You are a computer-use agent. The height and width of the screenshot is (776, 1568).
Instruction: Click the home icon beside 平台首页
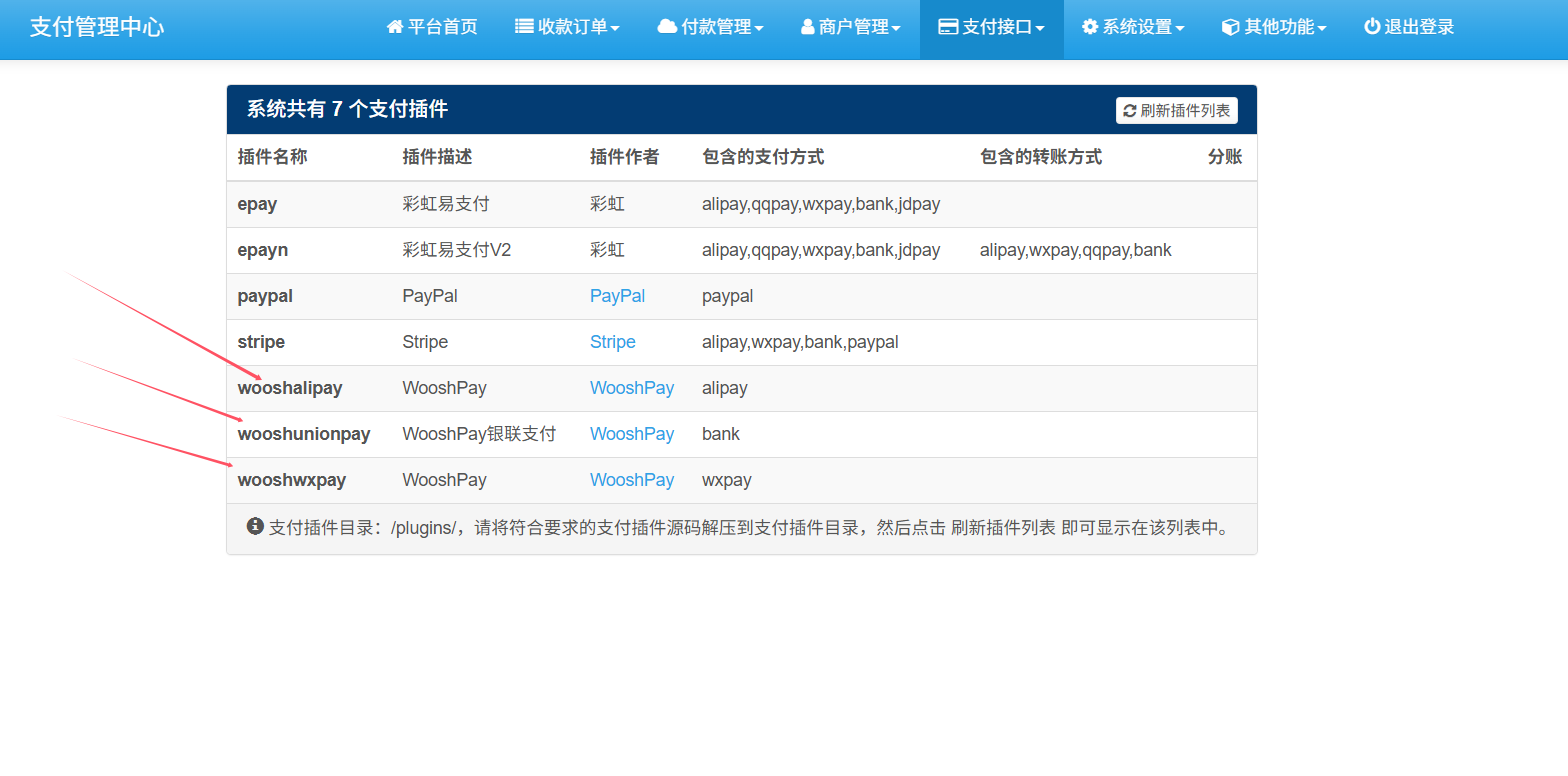[x=395, y=27]
